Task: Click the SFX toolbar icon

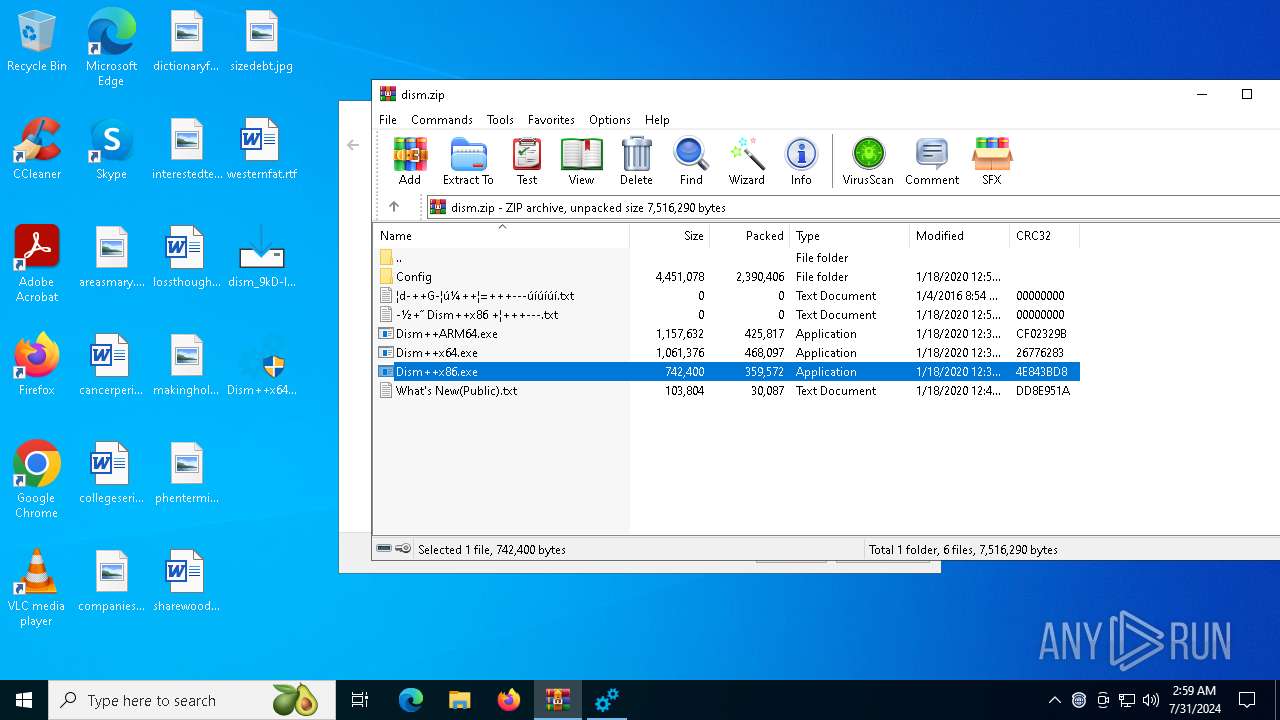Action: click(x=992, y=161)
